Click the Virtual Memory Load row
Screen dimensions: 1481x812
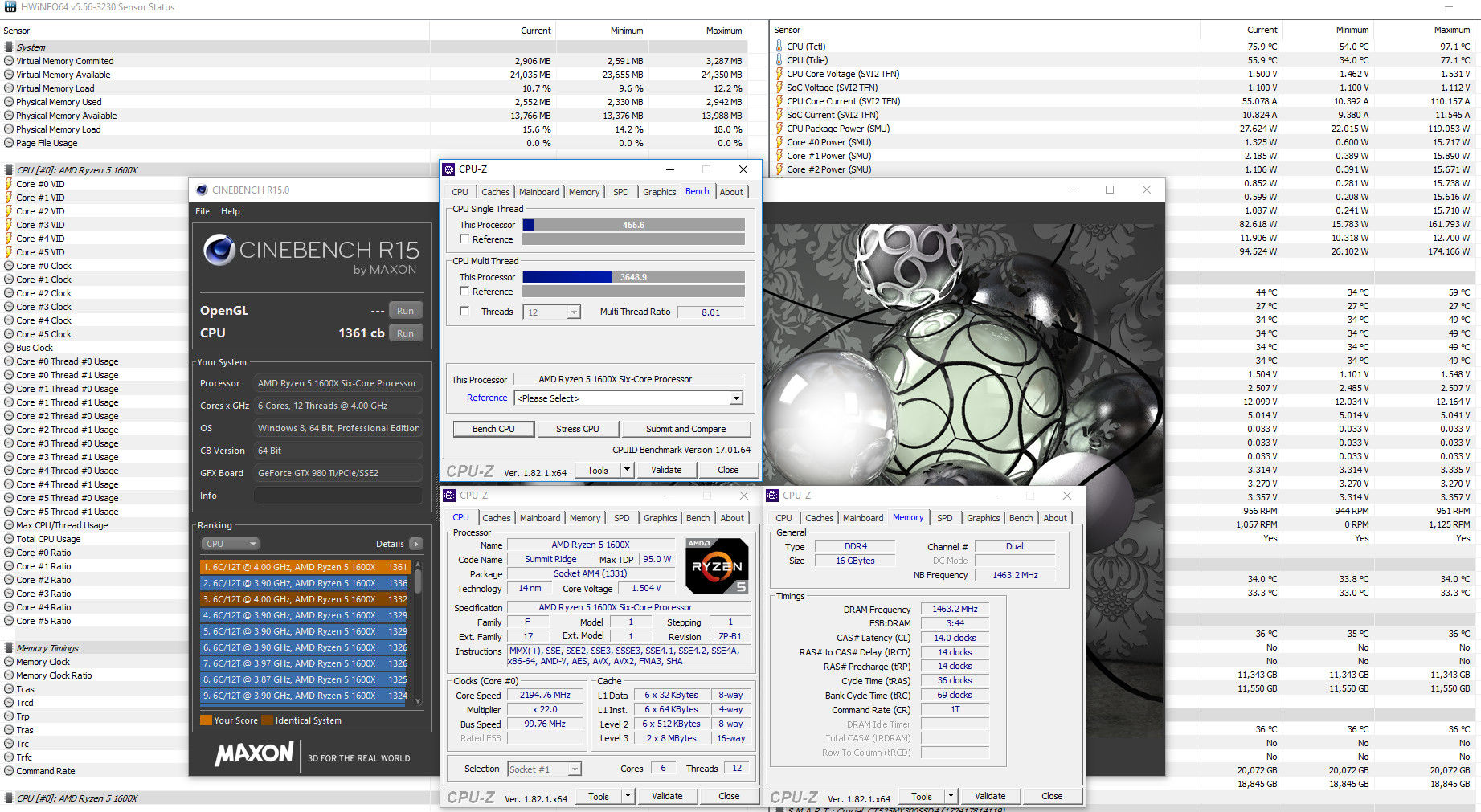(x=374, y=88)
